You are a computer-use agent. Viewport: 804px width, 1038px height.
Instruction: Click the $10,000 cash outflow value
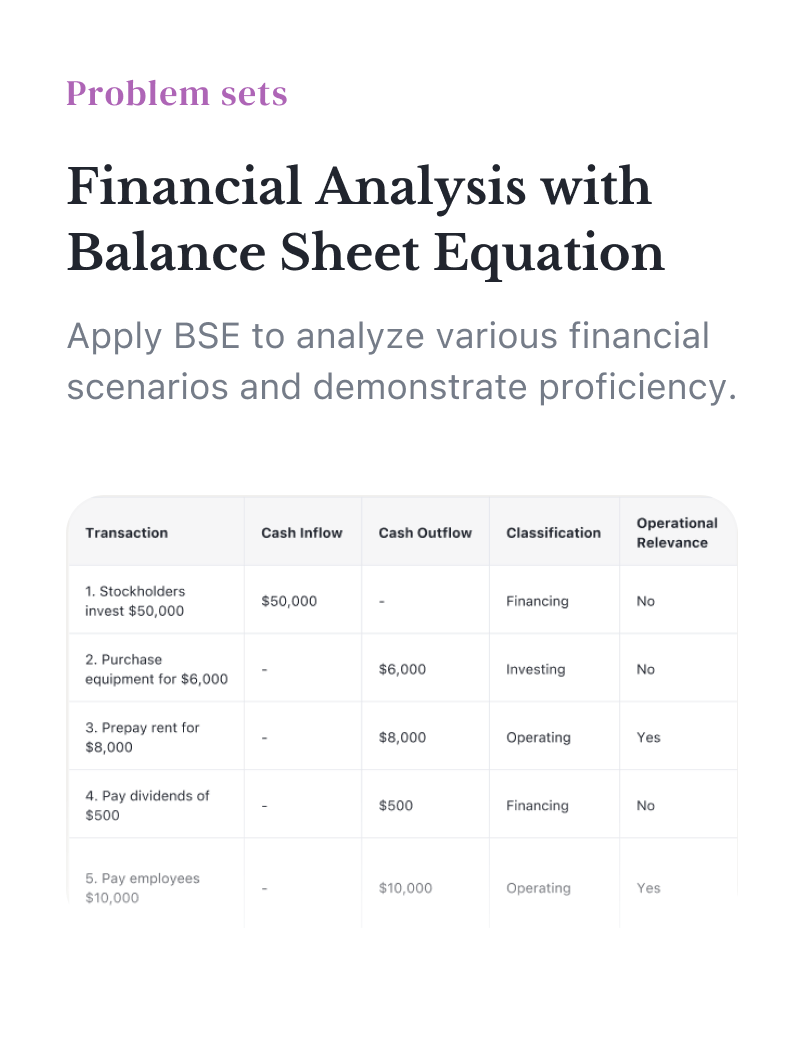(x=405, y=888)
